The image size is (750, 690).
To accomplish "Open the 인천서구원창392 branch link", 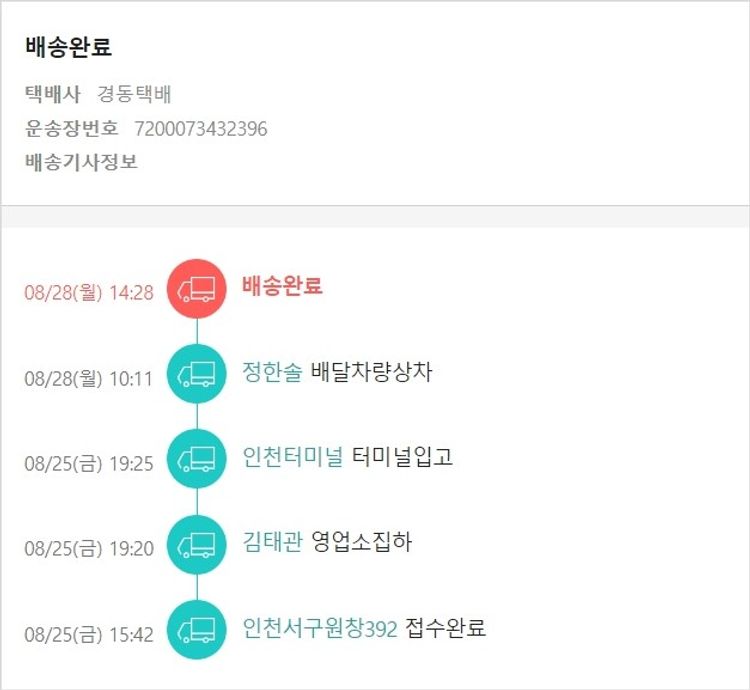I will [319, 629].
